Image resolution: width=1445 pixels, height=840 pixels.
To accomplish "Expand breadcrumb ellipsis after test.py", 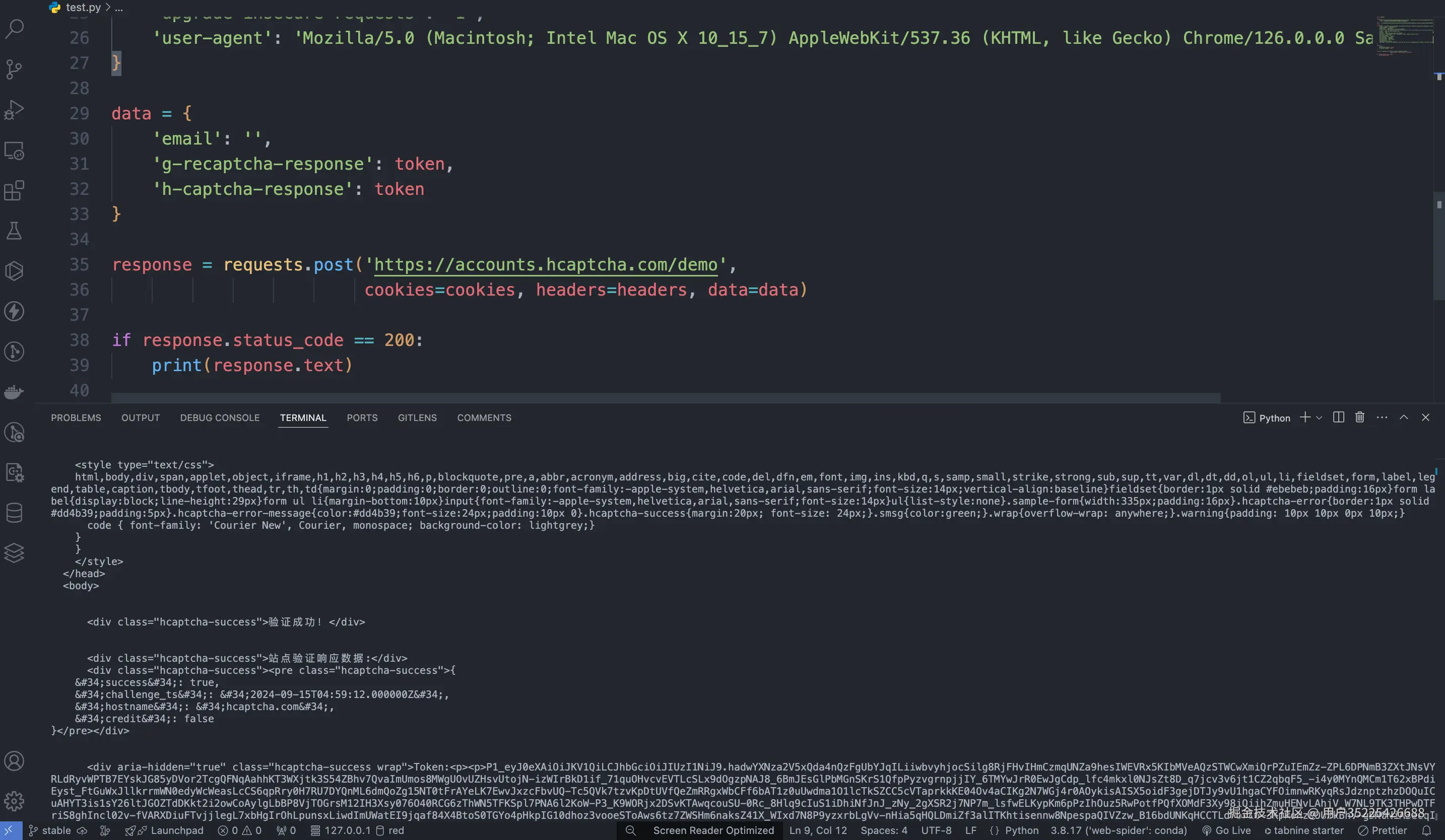I will (x=119, y=8).
